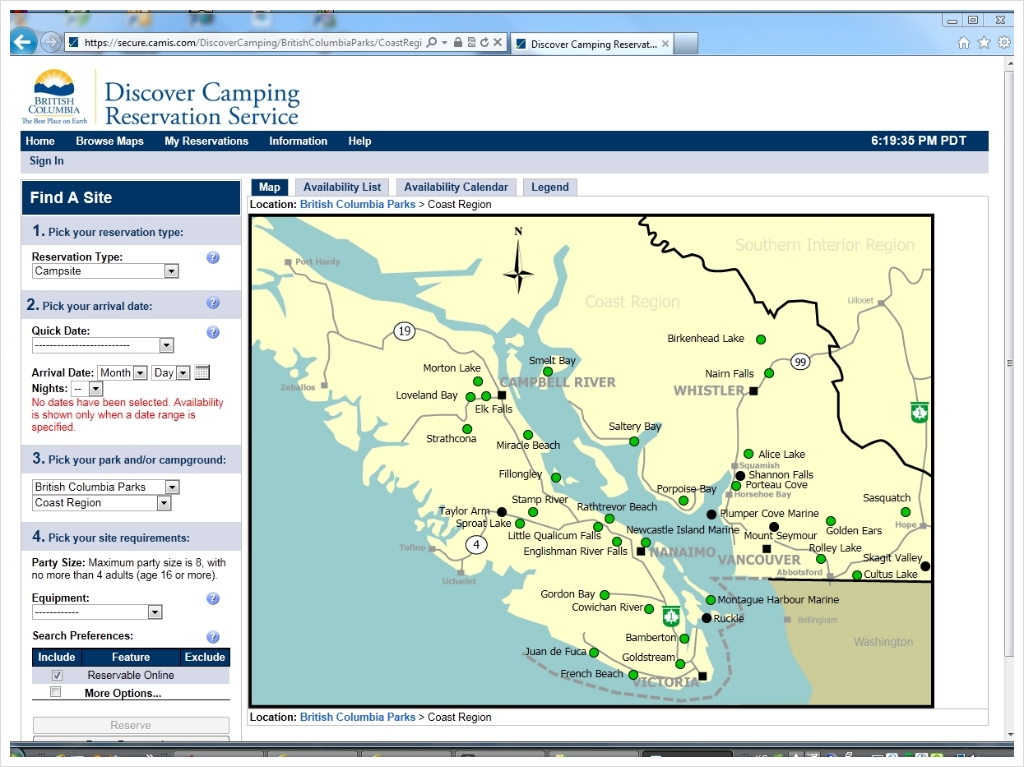Viewport: 1024px width, 767px height.
Task: Select Montague Harbour Marine green marker
Action: point(711,600)
